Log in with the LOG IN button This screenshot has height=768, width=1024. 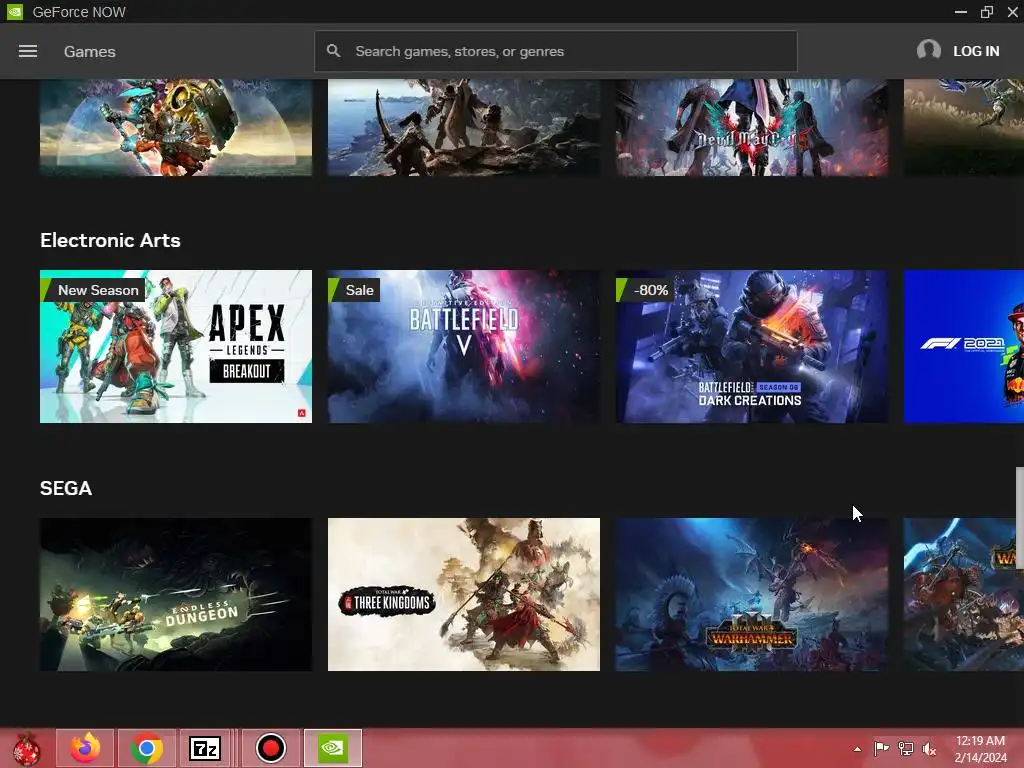tap(976, 51)
